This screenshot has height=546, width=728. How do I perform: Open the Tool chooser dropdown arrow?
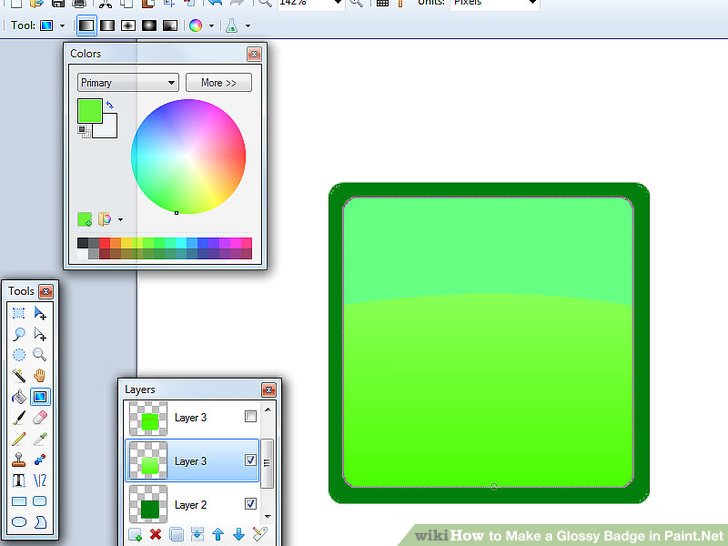tap(62, 26)
